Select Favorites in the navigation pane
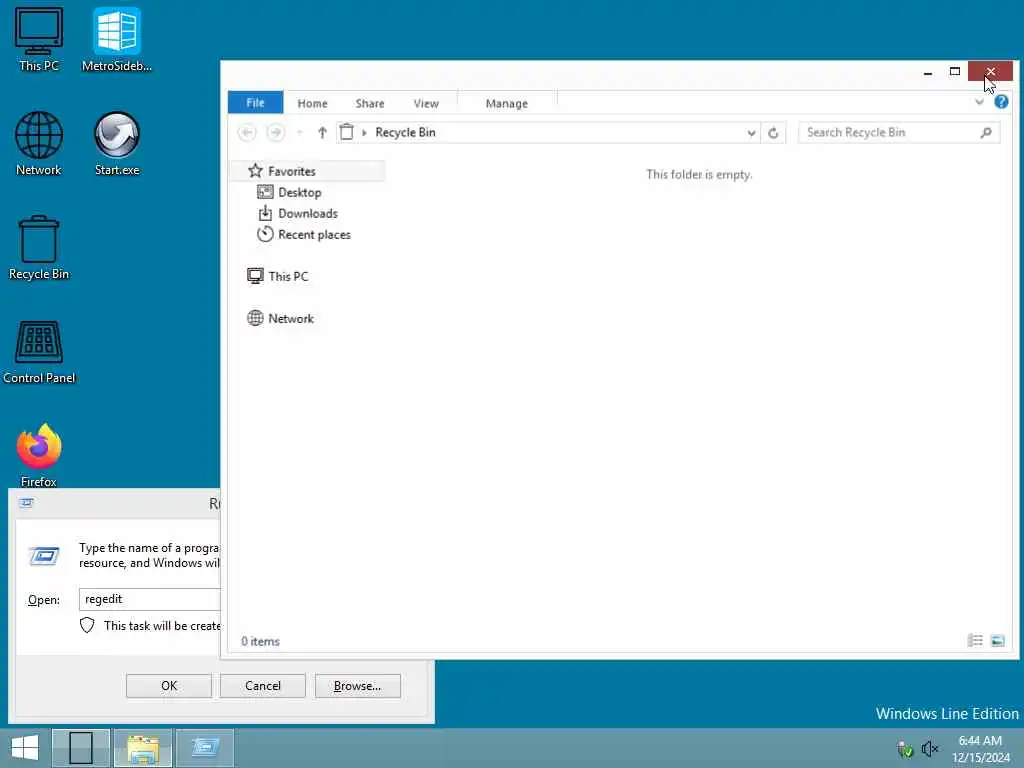The image size is (1024, 768). point(307,171)
